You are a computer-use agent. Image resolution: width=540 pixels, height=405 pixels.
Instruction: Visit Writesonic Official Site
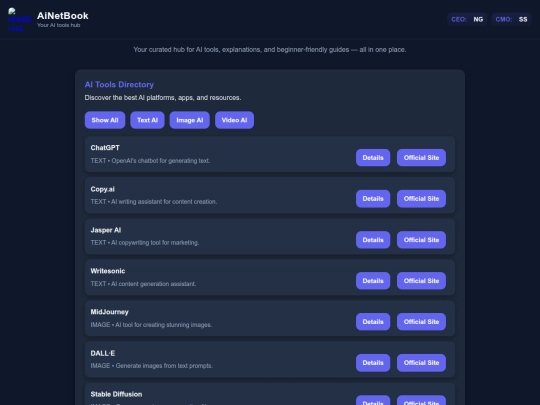[422, 281]
